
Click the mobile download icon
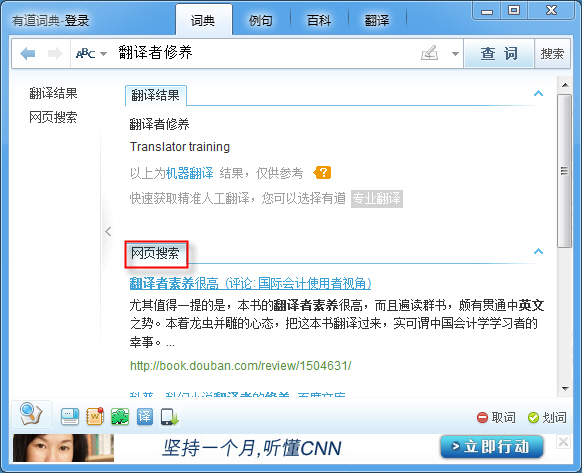(x=170, y=417)
